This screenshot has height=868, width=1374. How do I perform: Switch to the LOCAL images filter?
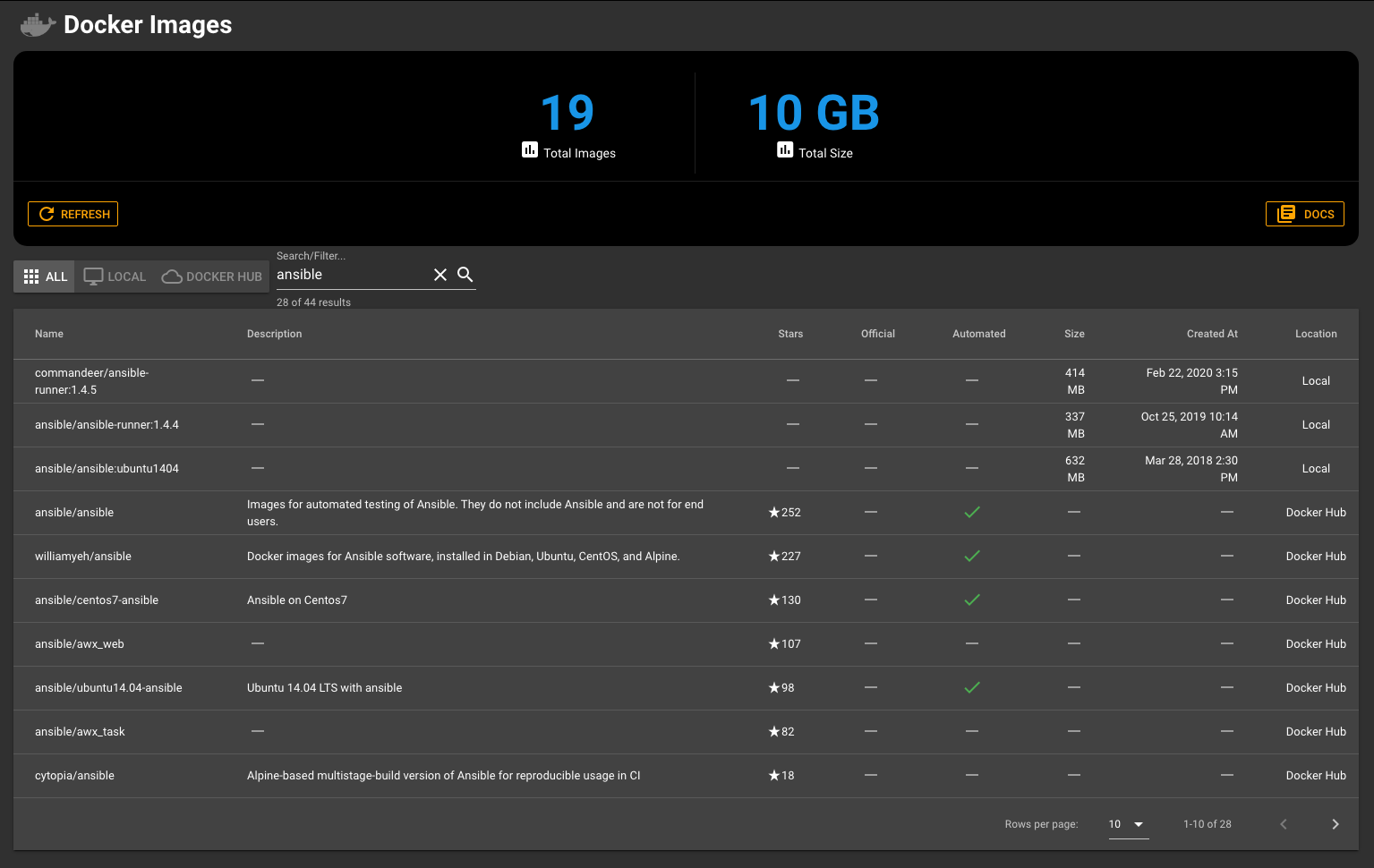coord(115,277)
